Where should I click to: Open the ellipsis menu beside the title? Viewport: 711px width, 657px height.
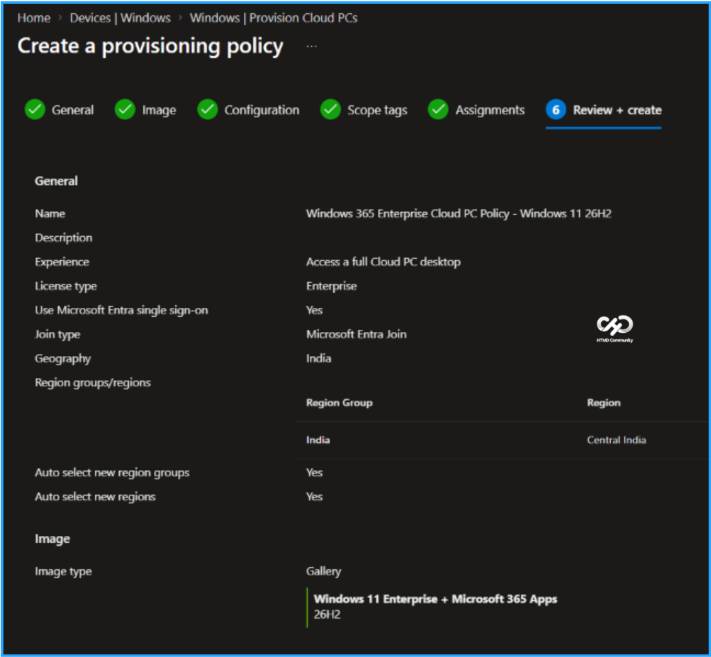click(x=312, y=46)
